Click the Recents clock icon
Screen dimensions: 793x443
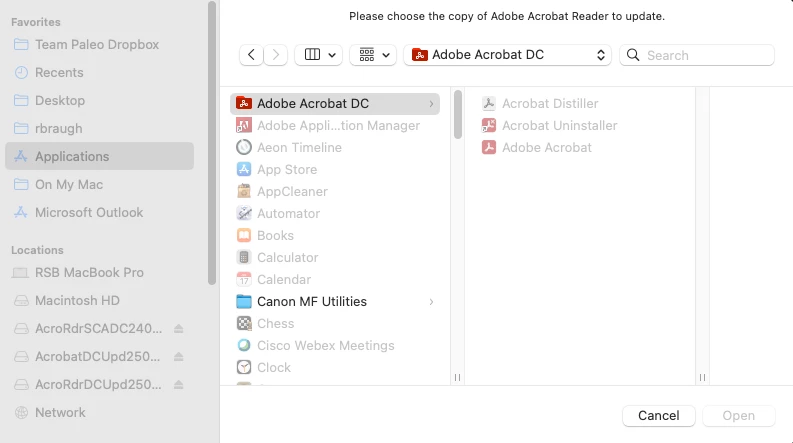coord(21,72)
